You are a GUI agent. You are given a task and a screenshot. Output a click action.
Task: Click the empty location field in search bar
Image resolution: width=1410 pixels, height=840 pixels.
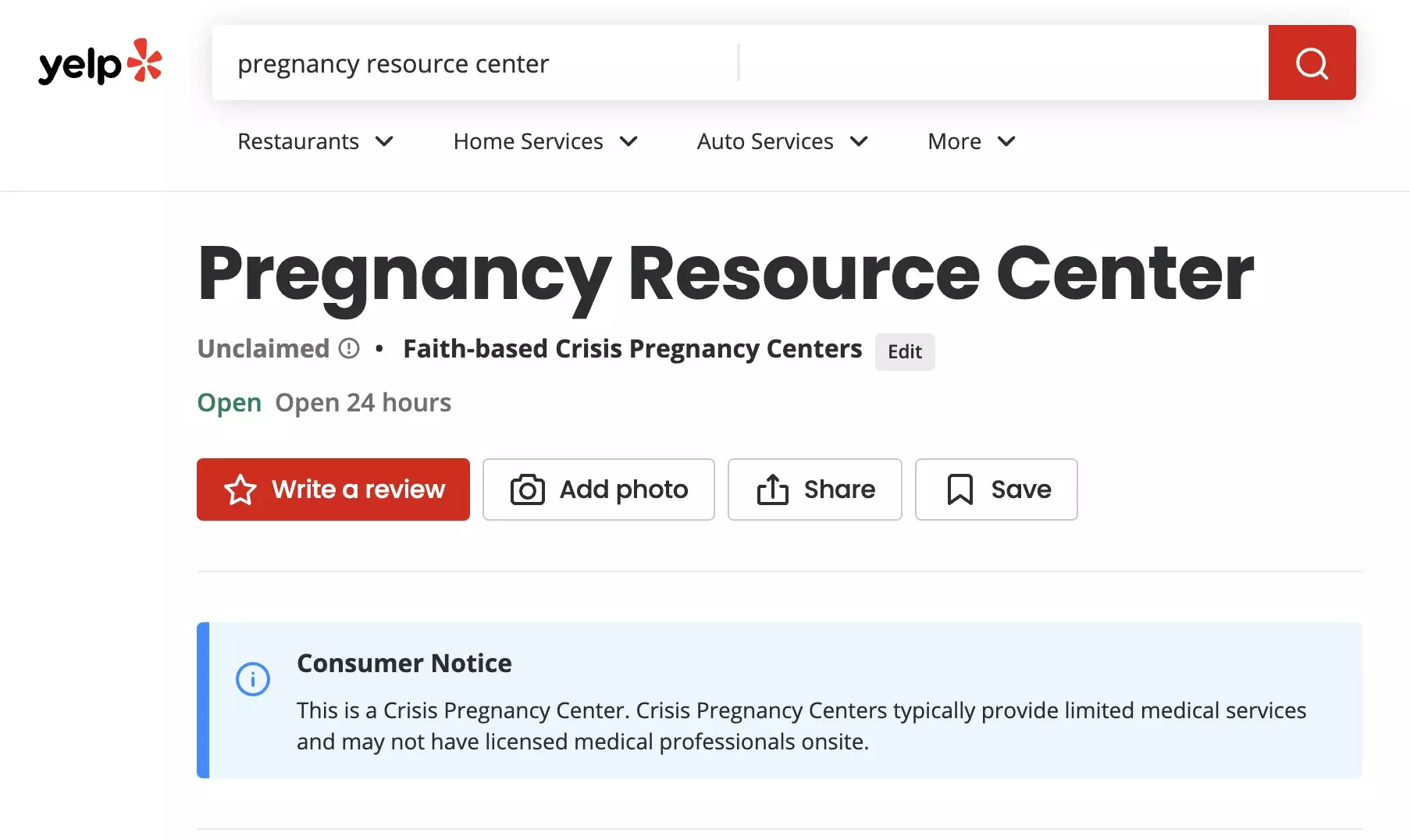[x=1003, y=62]
